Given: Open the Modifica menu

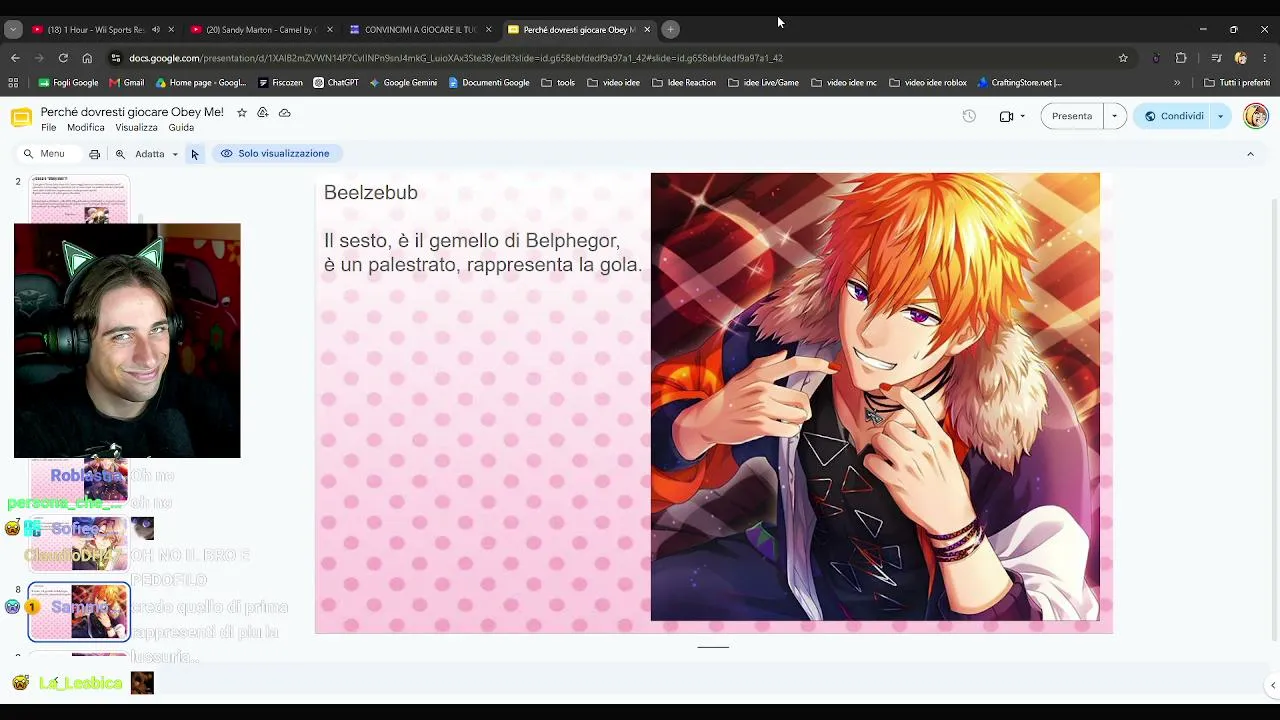Looking at the screenshot, I should click(86, 128).
